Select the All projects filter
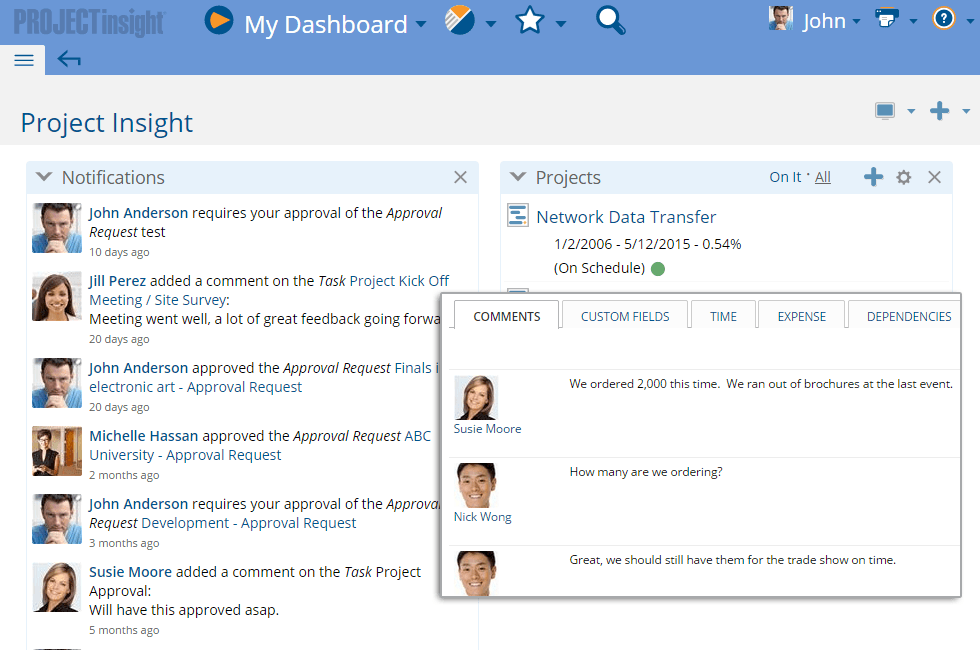 (x=823, y=178)
